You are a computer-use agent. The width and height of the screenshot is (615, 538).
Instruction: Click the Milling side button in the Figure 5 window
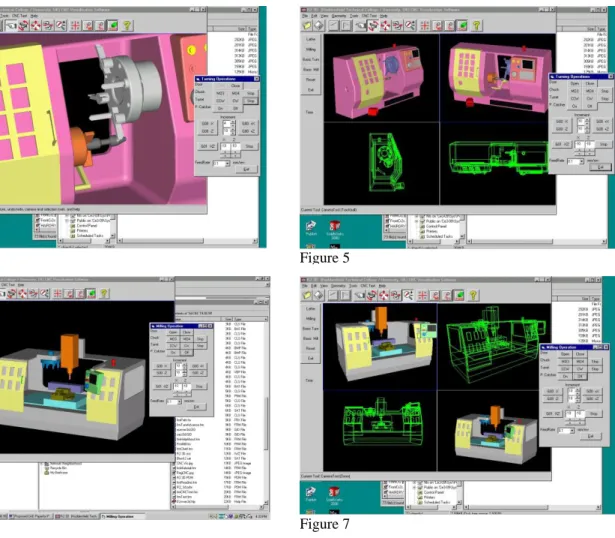pos(311,49)
